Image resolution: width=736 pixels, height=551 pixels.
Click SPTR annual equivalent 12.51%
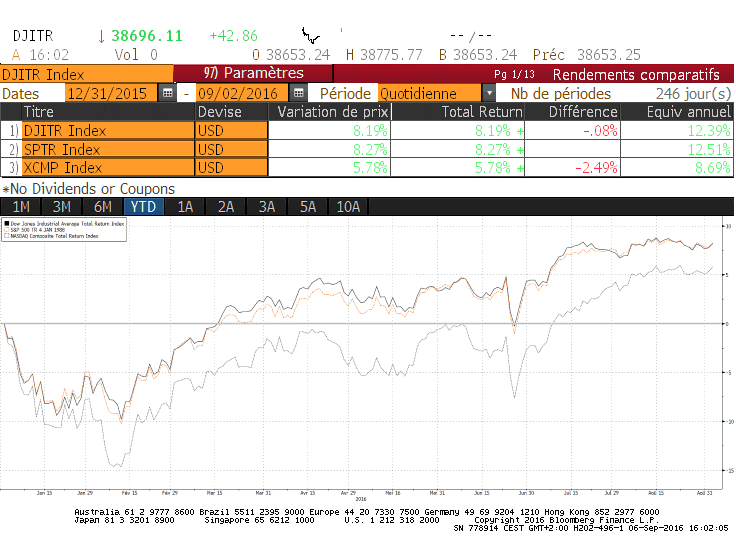[709, 149]
